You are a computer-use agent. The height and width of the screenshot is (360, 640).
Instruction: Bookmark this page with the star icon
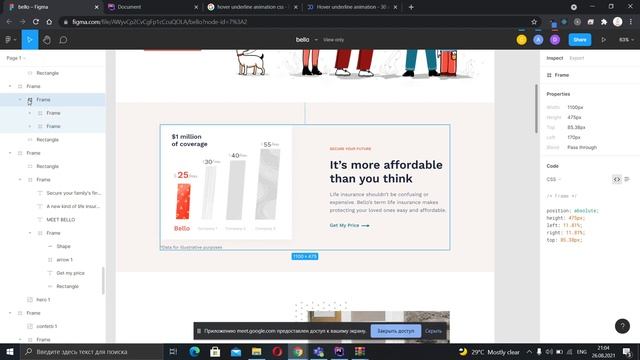pyautogui.click(x=534, y=22)
